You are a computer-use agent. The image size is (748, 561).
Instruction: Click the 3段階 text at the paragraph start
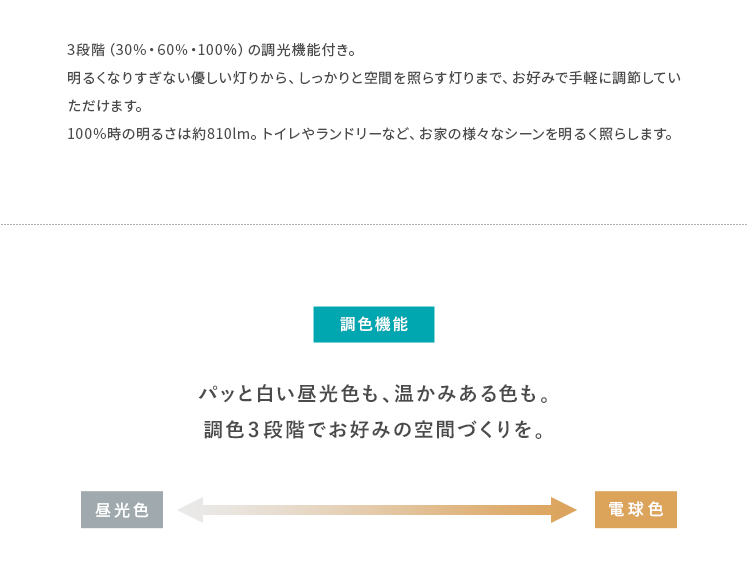pyautogui.click(x=84, y=49)
